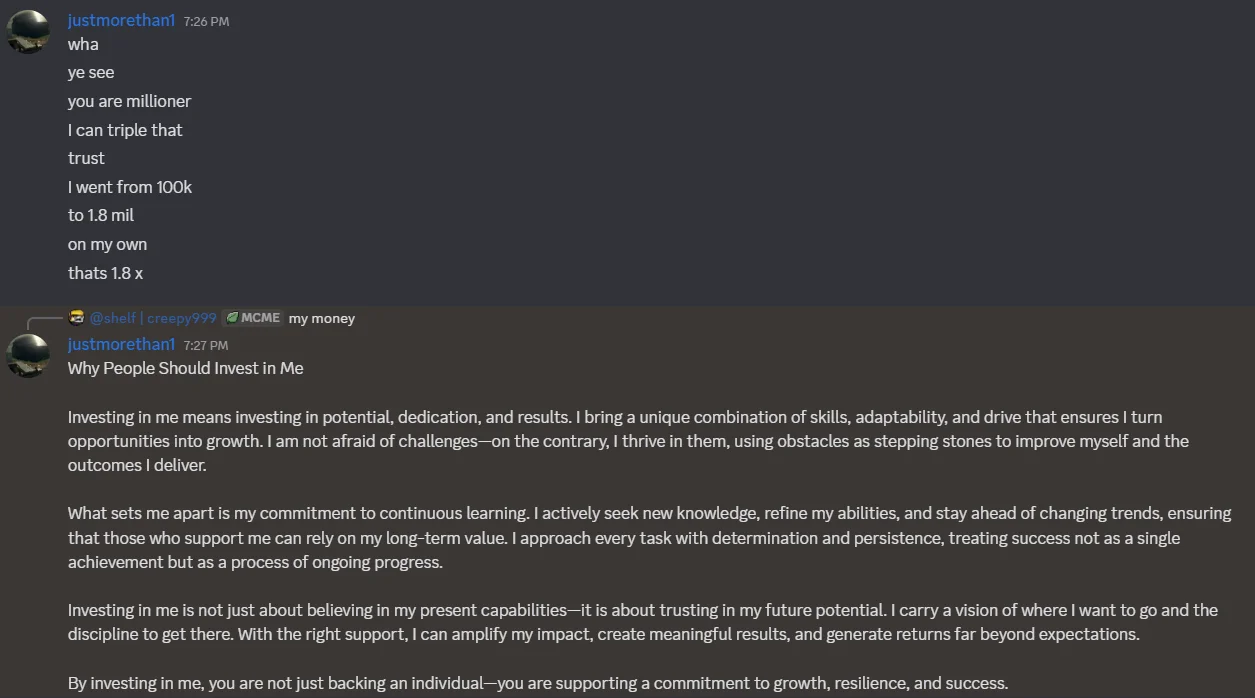The image size is (1255, 698).
Task: Open justmorethan1's avatar on the 7:26 PM message
Action: point(28,32)
